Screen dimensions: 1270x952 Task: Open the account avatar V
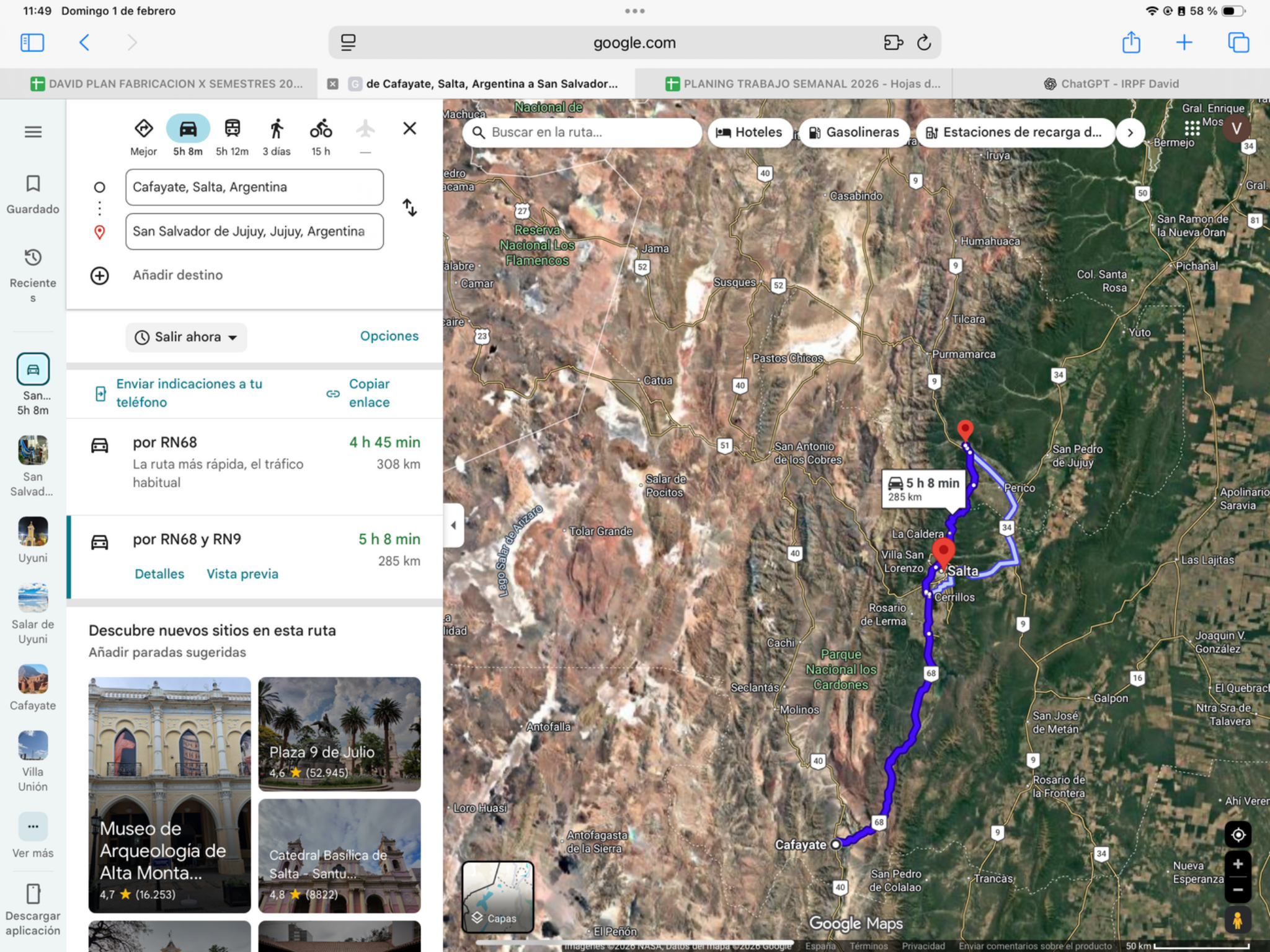(x=1236, y=128)
